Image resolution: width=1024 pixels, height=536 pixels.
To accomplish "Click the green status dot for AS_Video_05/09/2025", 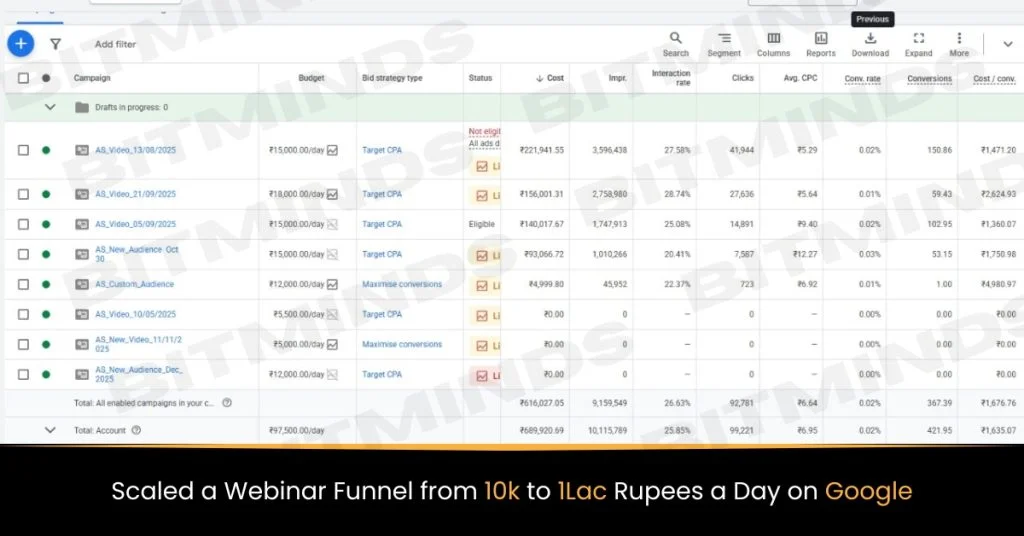I will 46,224.
